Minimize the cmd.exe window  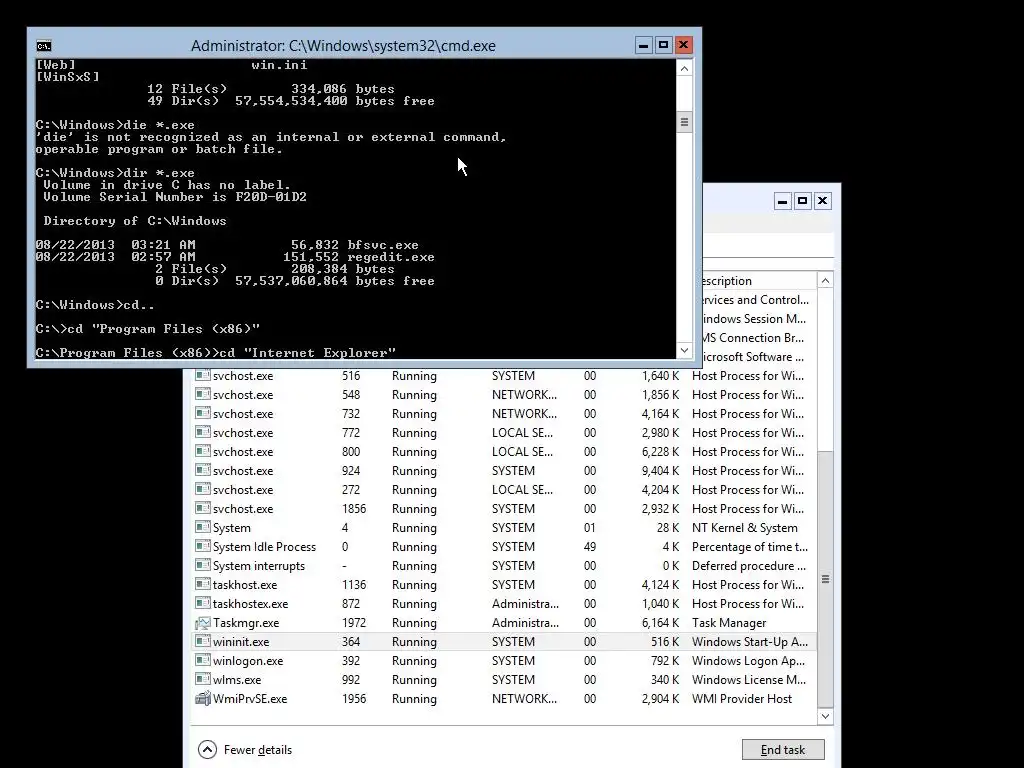coord(643,45)
